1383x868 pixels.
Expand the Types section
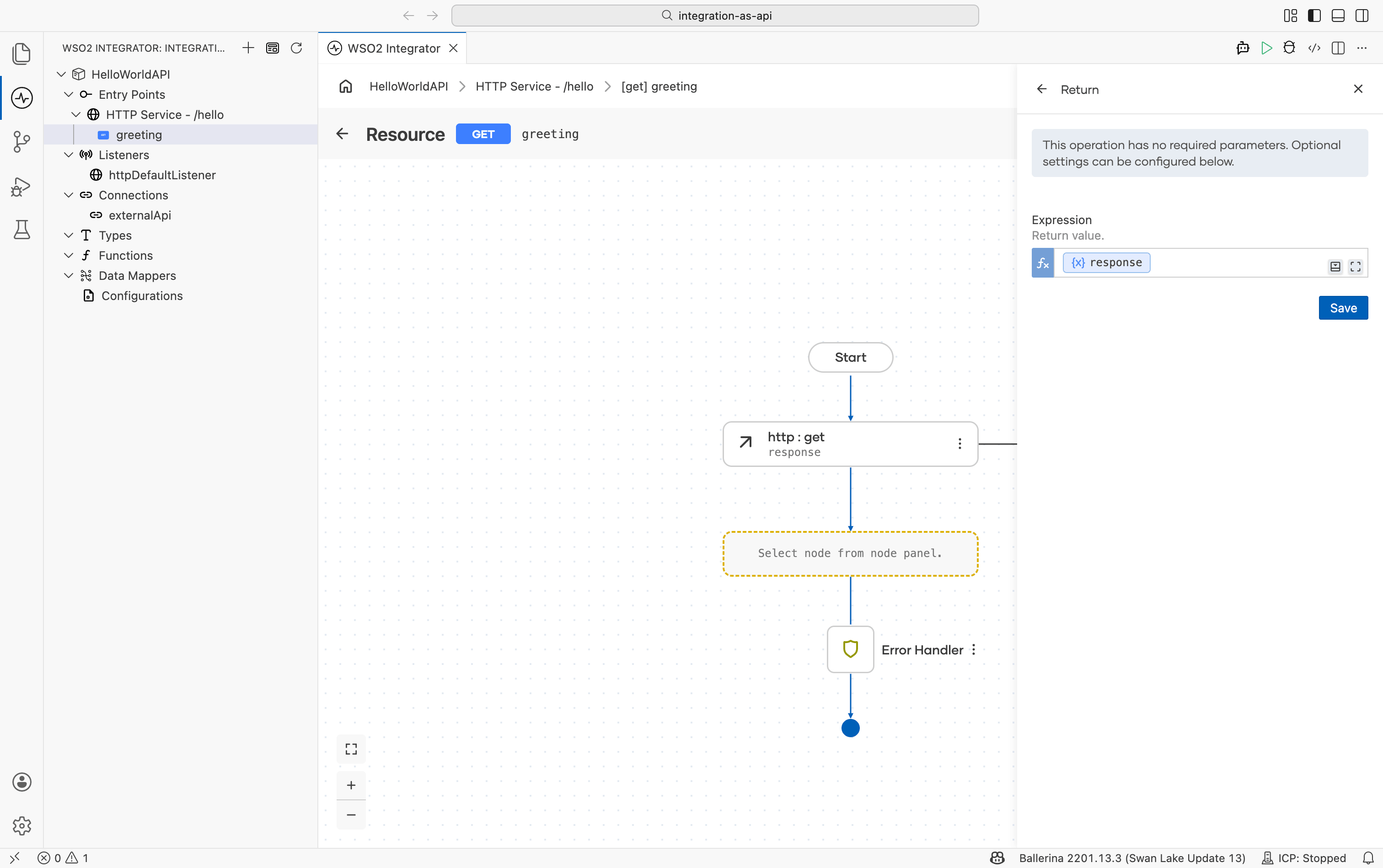pos(69,235)
